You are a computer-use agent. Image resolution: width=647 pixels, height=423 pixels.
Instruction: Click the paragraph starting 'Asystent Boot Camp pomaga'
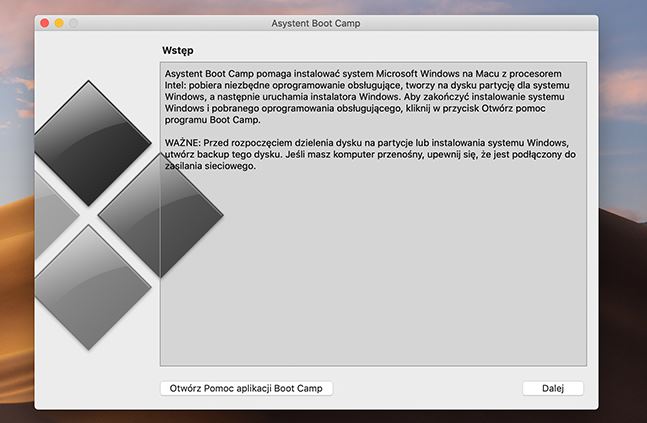pyautogui.click(x=367, y=97)
